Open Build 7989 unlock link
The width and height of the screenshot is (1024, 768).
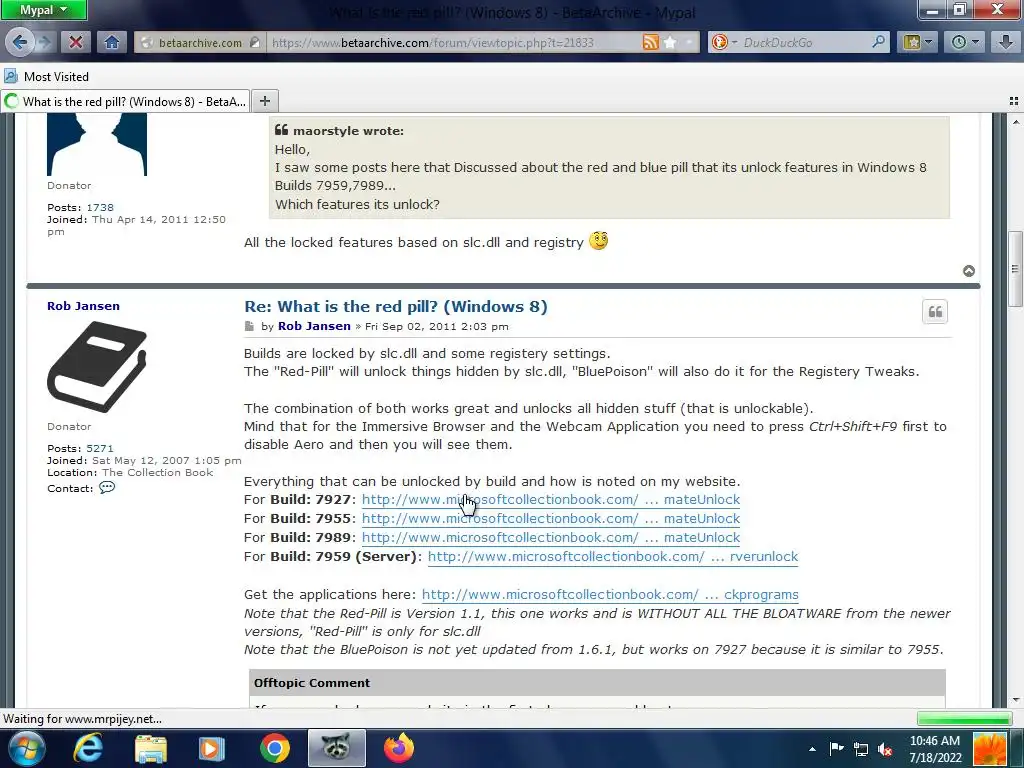[x=551, y=537]
